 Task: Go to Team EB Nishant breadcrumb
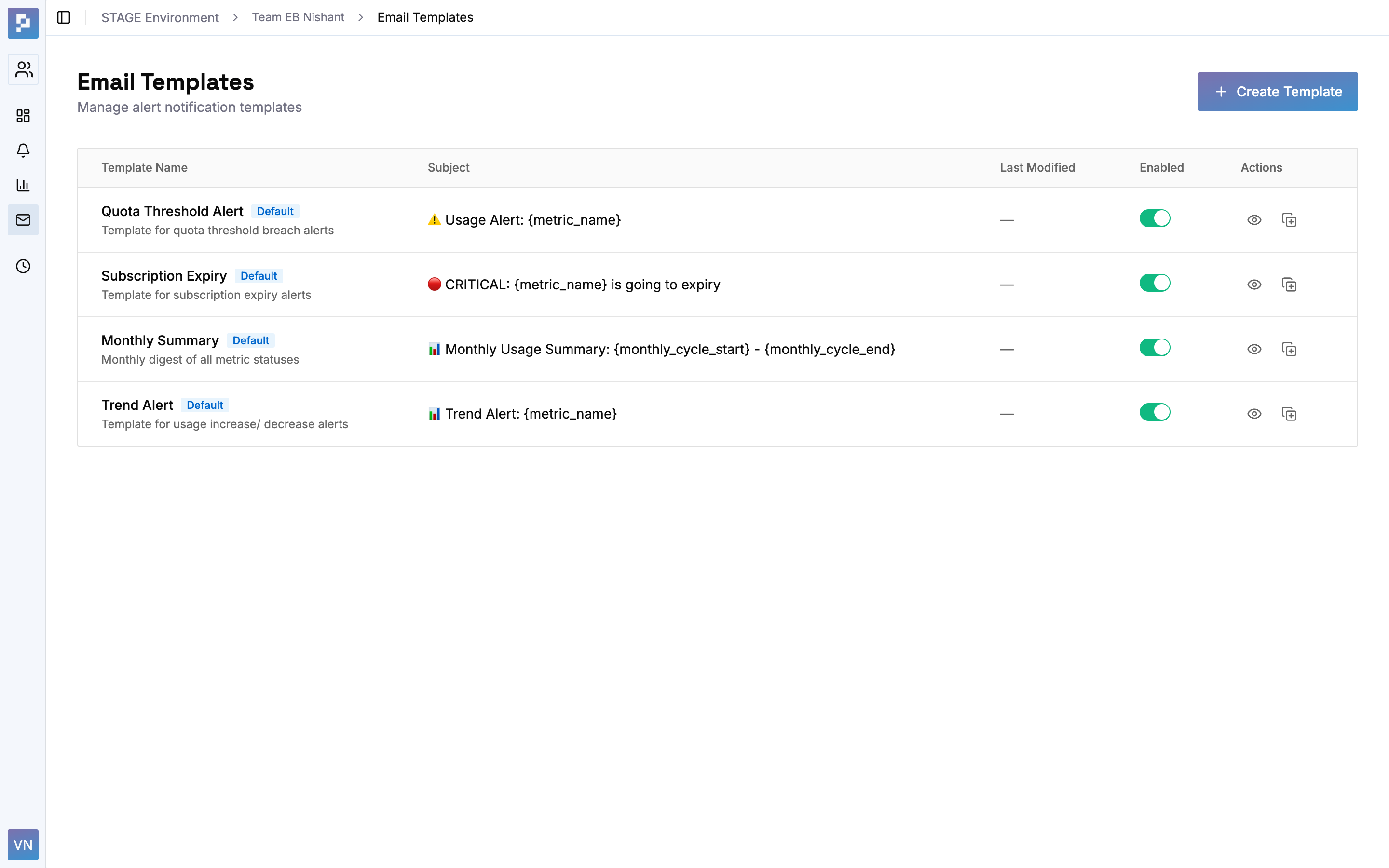(298, 17)
